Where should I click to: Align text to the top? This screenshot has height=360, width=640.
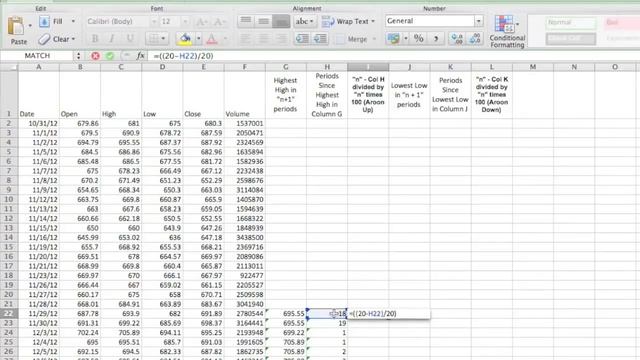coord(246,21)
